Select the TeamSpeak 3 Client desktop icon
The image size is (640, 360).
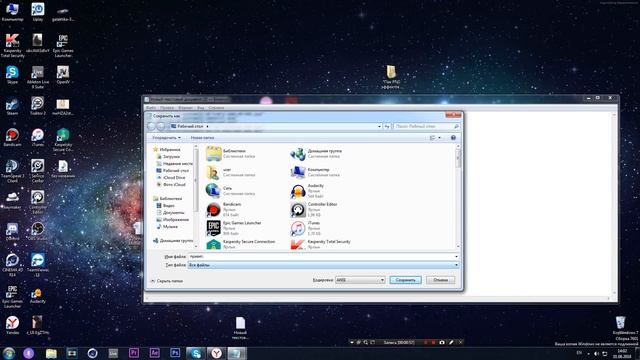click(x=12, y=171)
